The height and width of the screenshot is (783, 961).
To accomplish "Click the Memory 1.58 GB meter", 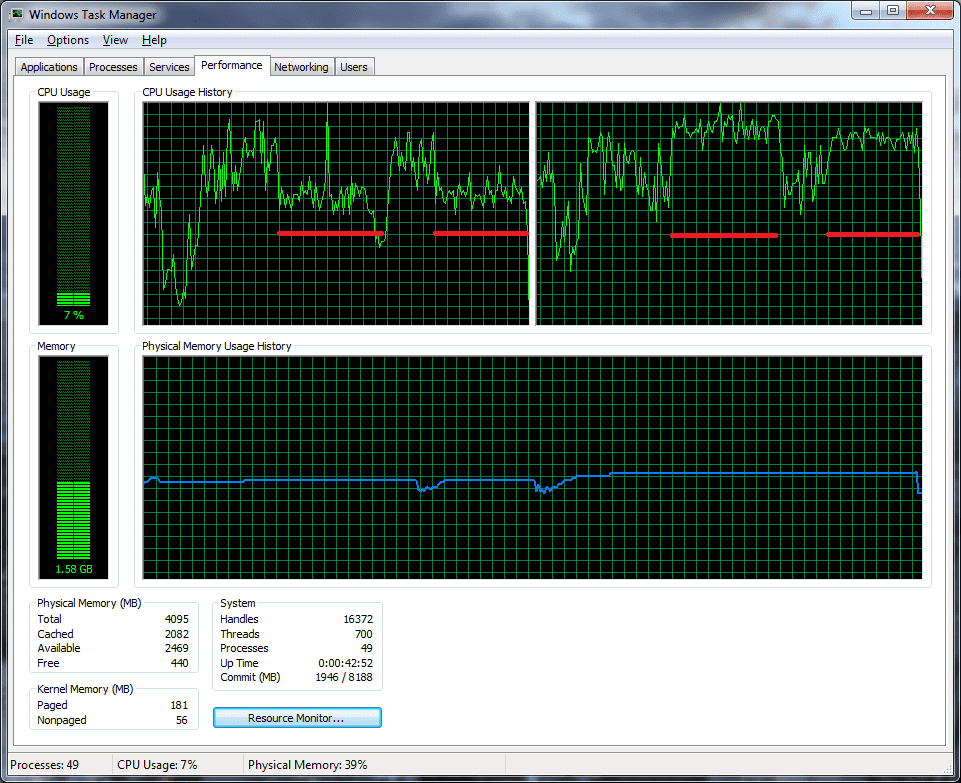I will click(74, 467).
